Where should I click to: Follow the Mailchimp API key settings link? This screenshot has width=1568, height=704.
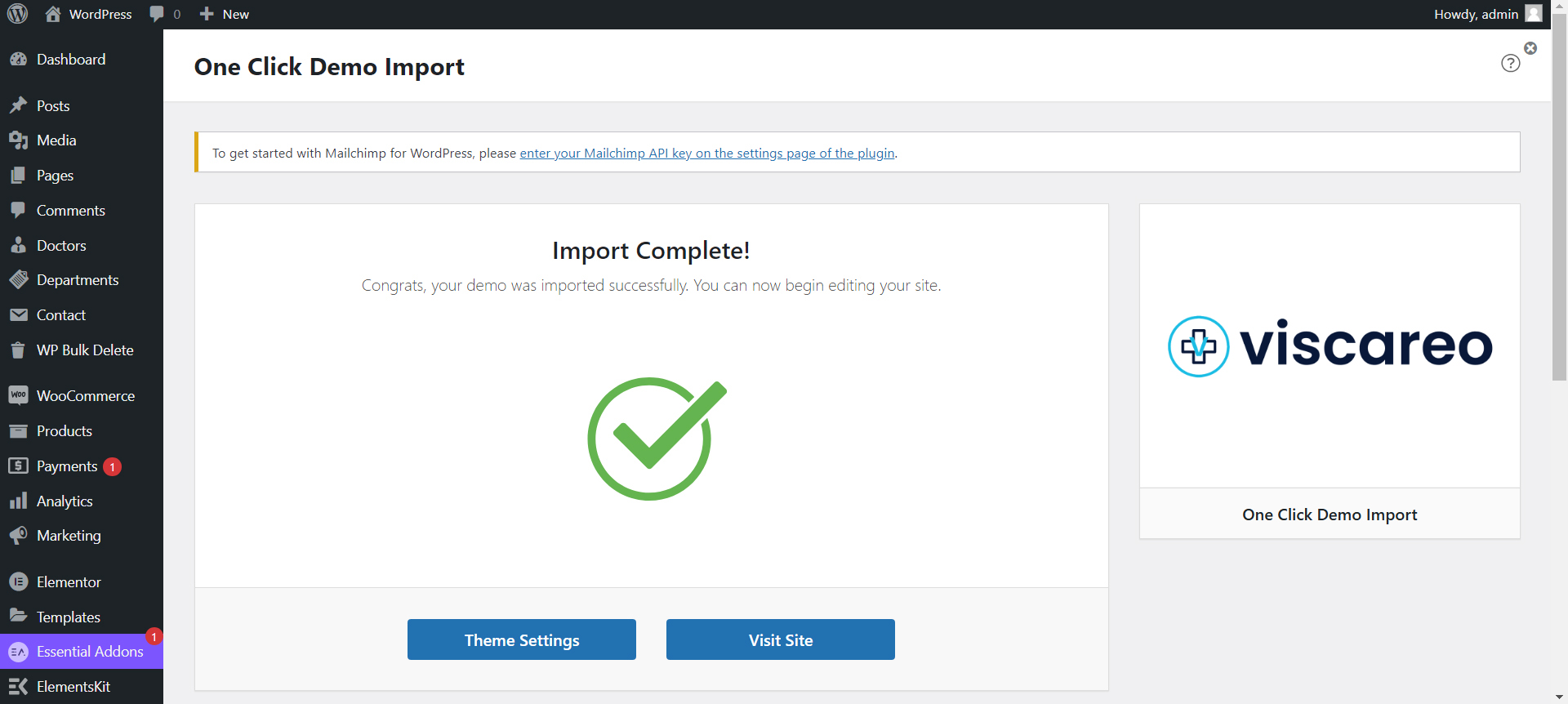[x=707, y=154]
